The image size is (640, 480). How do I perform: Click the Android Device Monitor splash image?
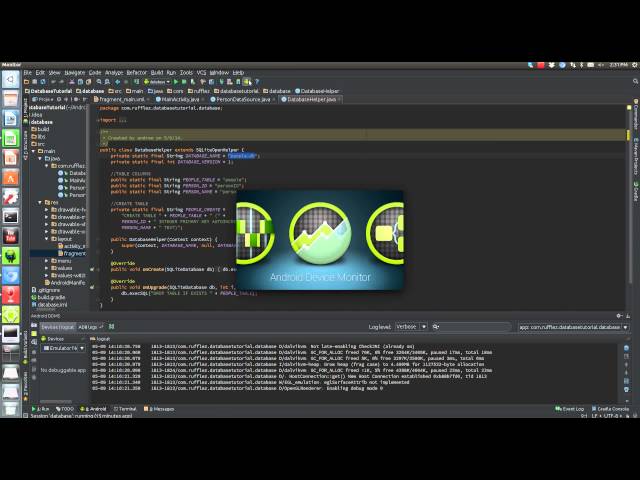click(320, 240)
